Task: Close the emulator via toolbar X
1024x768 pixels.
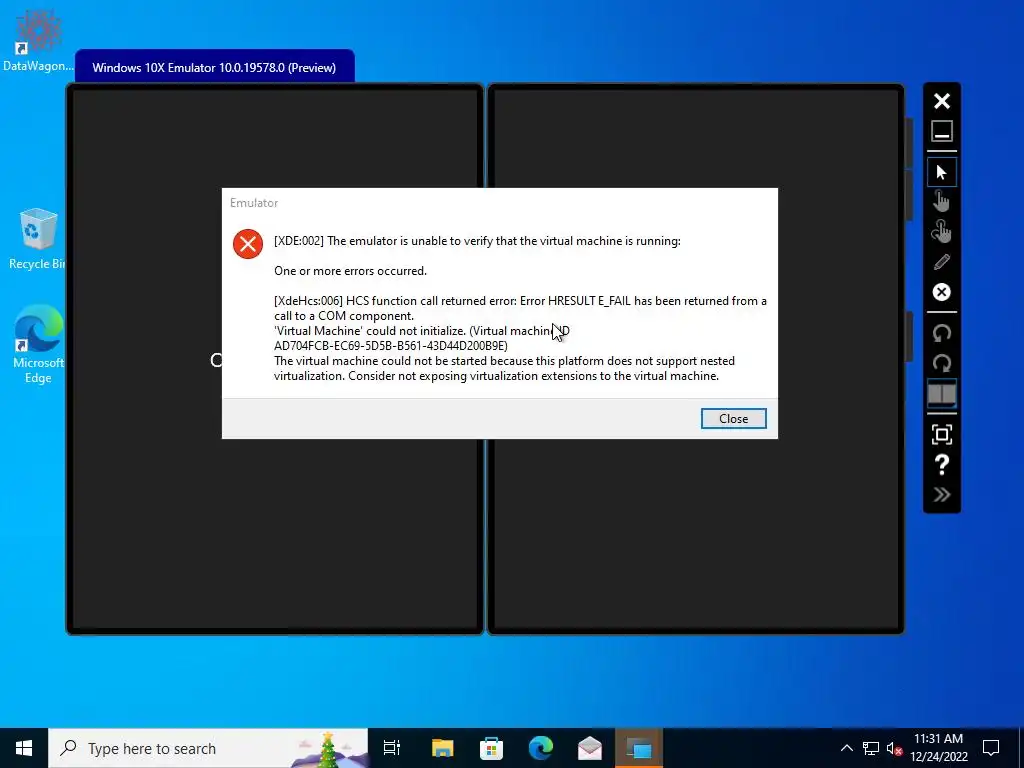Action: pos(941,101)
